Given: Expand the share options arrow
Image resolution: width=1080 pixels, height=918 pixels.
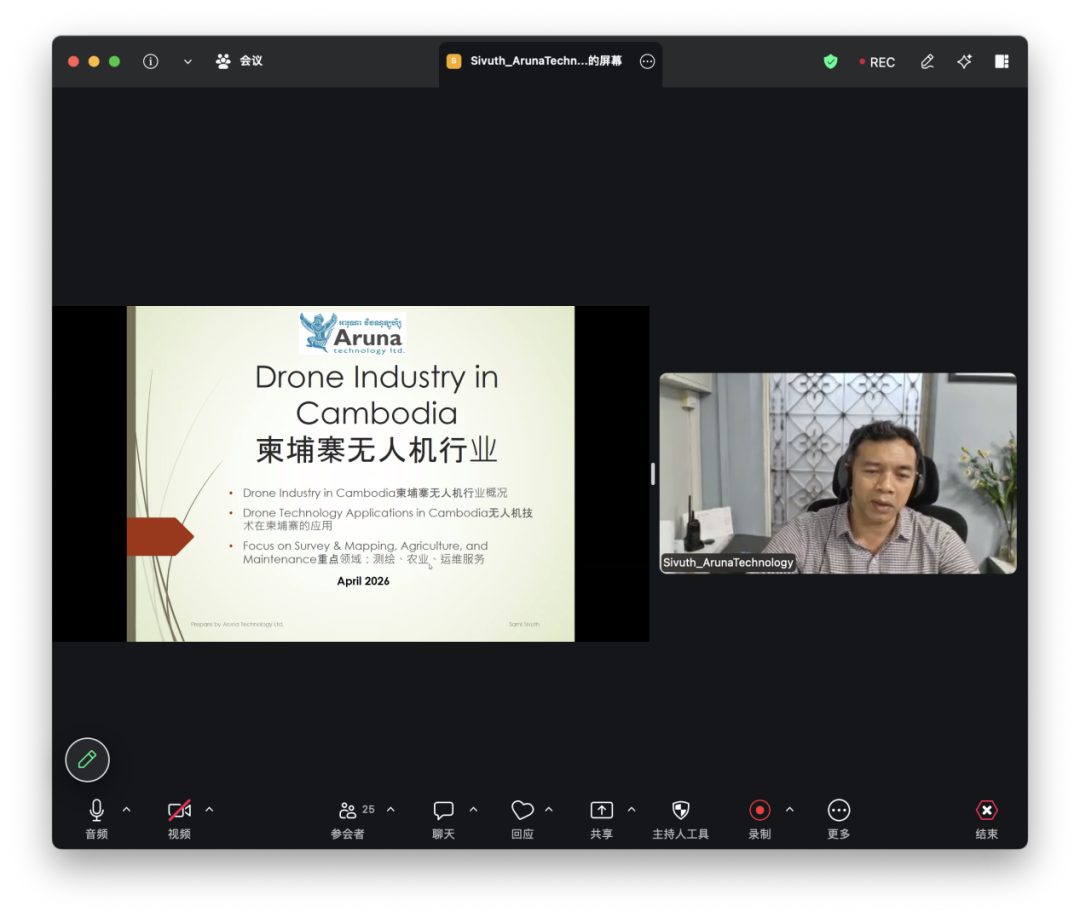Looking at the screenshot, I should (x=631, y=810).
